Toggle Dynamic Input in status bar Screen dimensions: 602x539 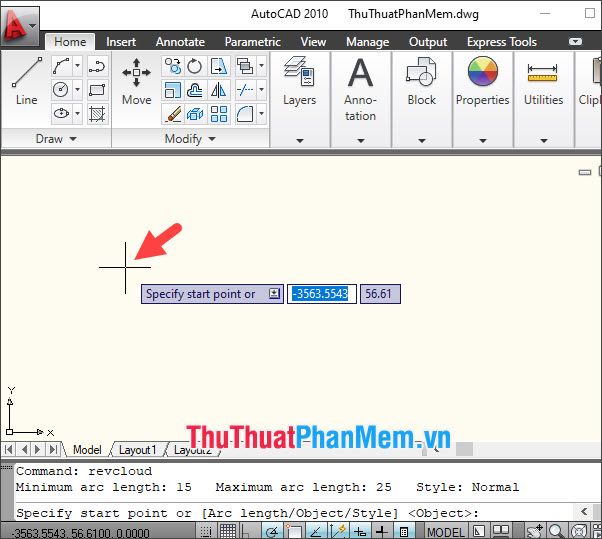[x=360, y=531]
